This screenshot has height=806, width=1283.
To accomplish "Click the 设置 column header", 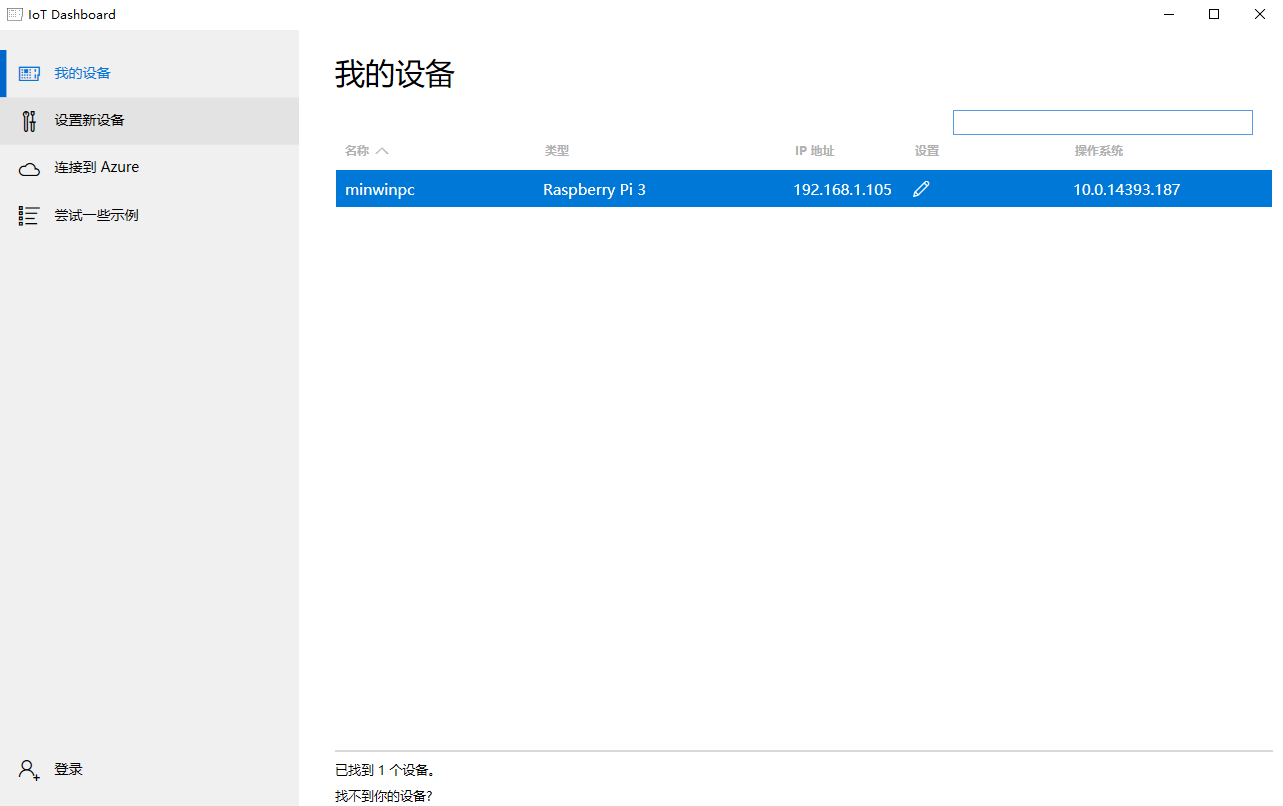I will [926, 151].
